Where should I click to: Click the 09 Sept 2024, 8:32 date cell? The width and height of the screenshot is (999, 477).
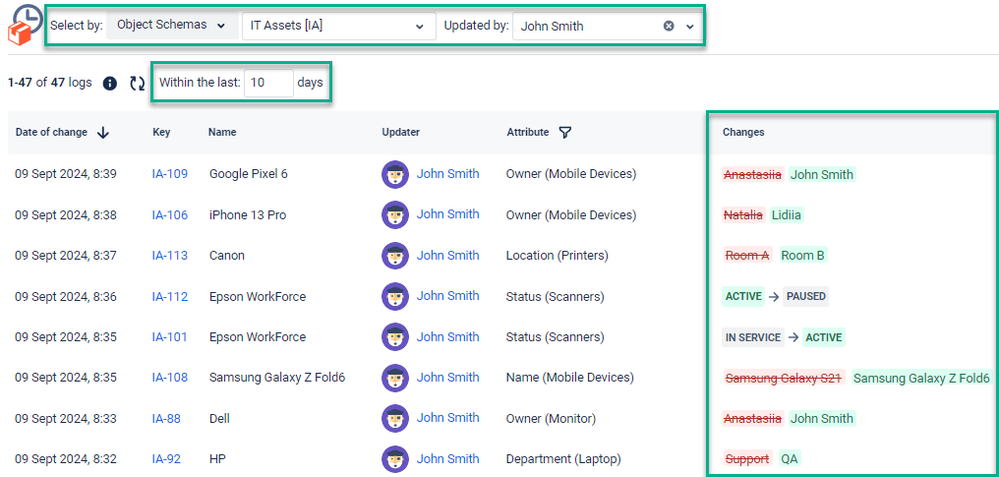(66, 459)
